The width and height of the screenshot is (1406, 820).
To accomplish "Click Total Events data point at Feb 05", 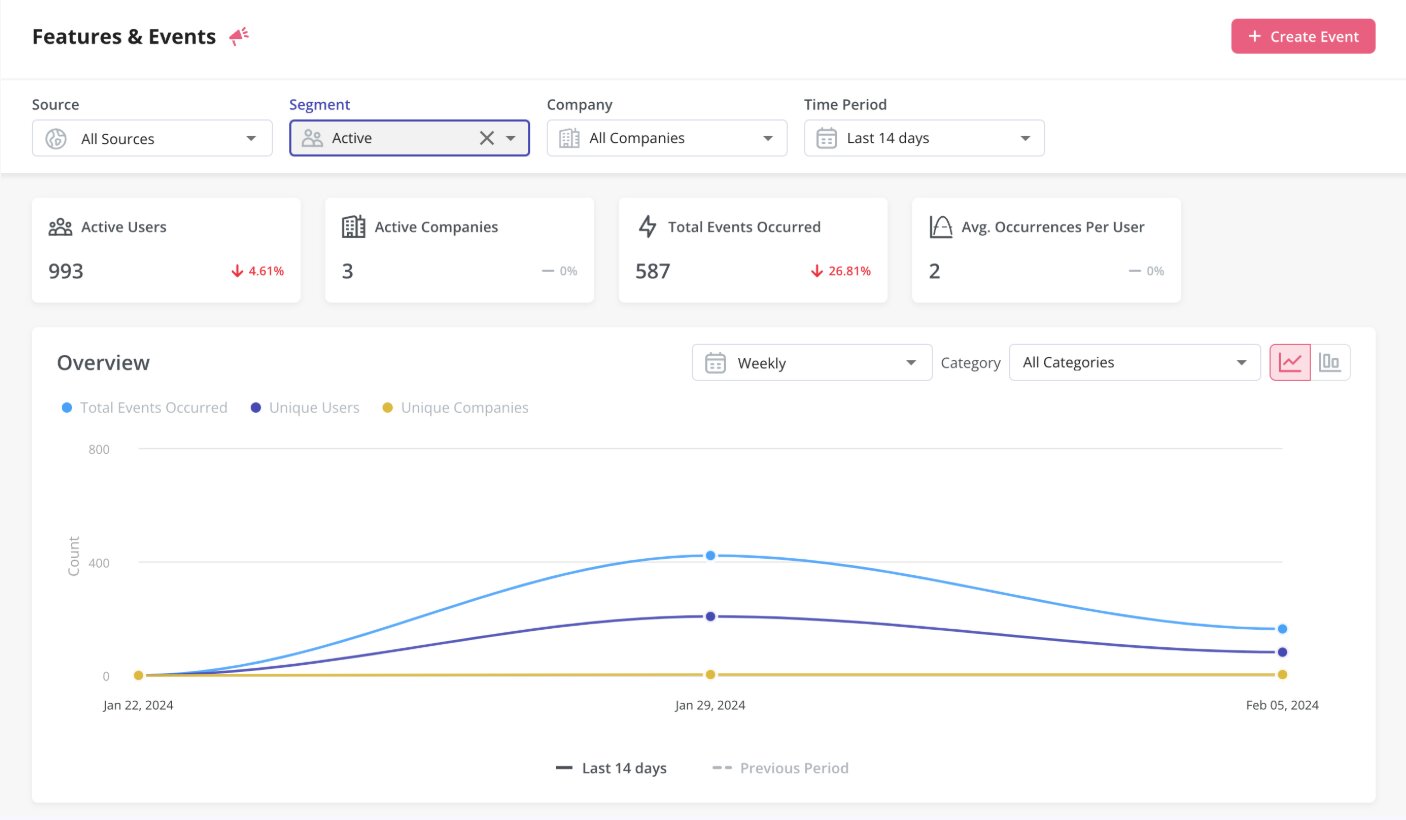I will [1282, 629].
